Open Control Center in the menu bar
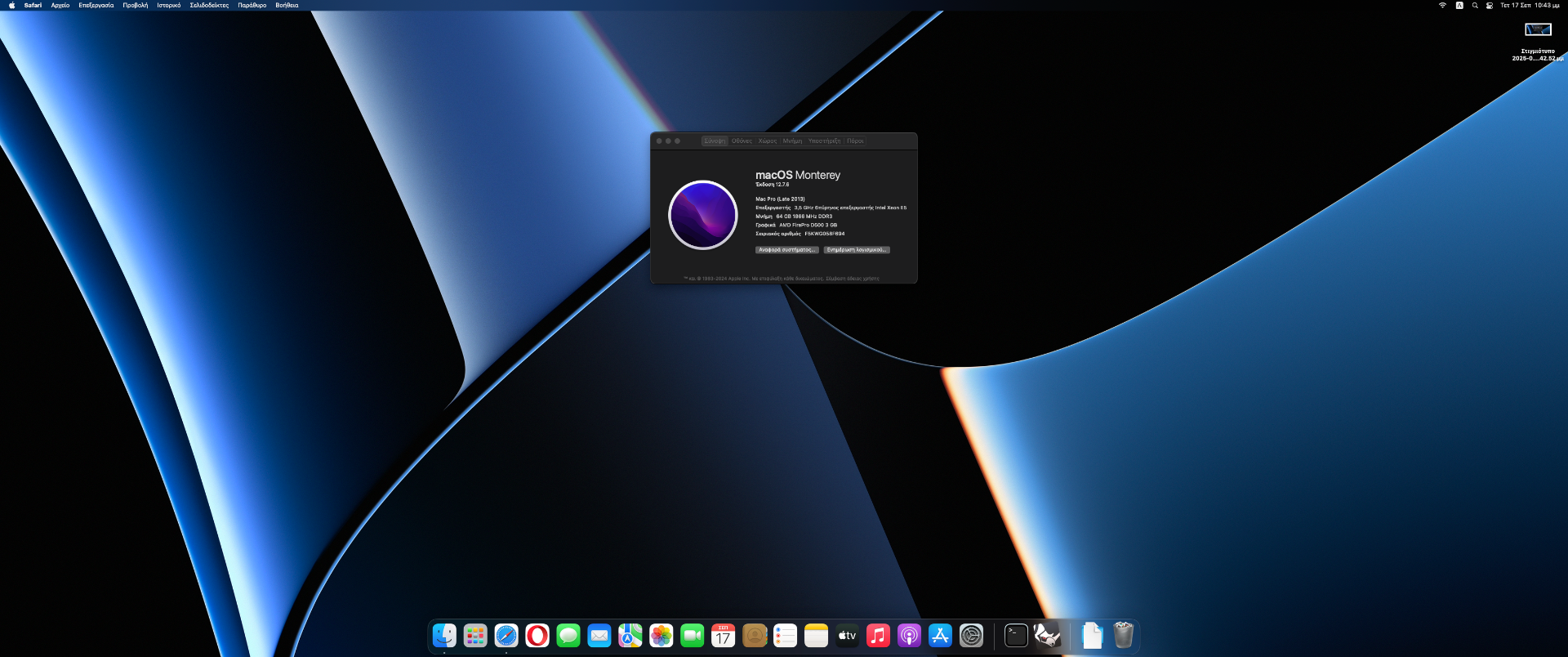The image size is (1568, 657). pos(1490,5)
